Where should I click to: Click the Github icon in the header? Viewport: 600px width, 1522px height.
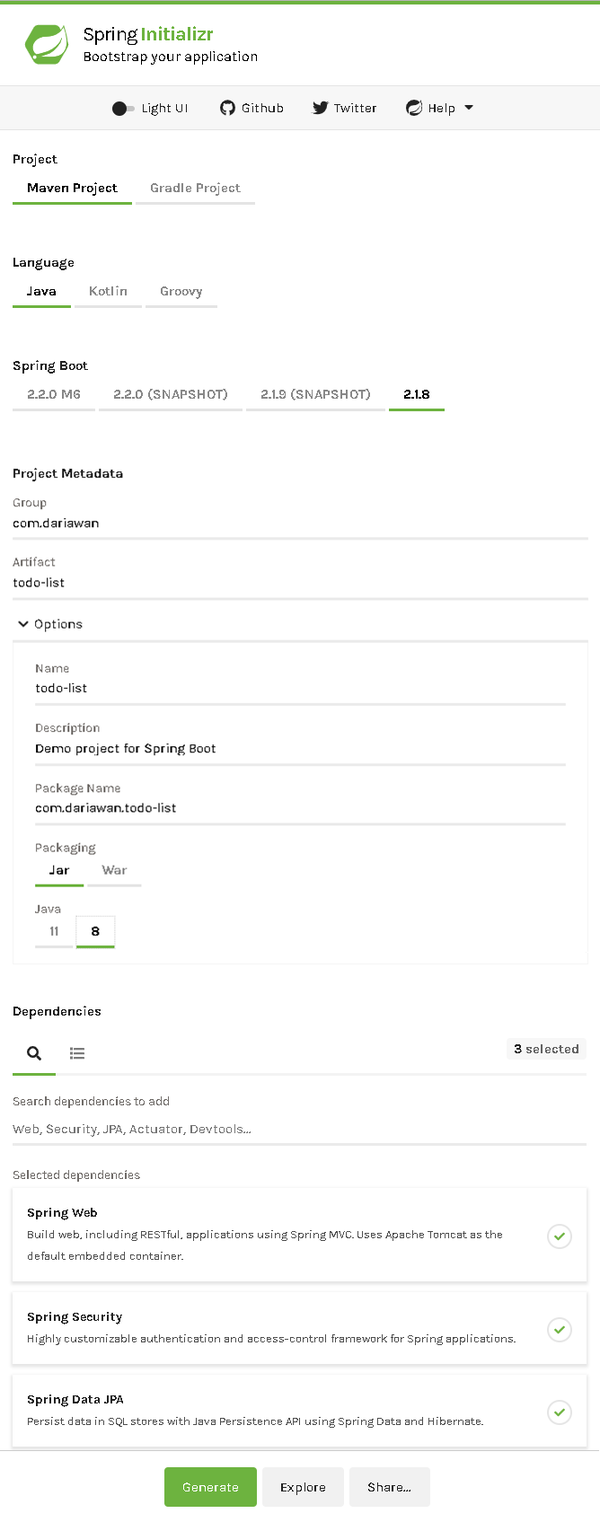[227, 108]
